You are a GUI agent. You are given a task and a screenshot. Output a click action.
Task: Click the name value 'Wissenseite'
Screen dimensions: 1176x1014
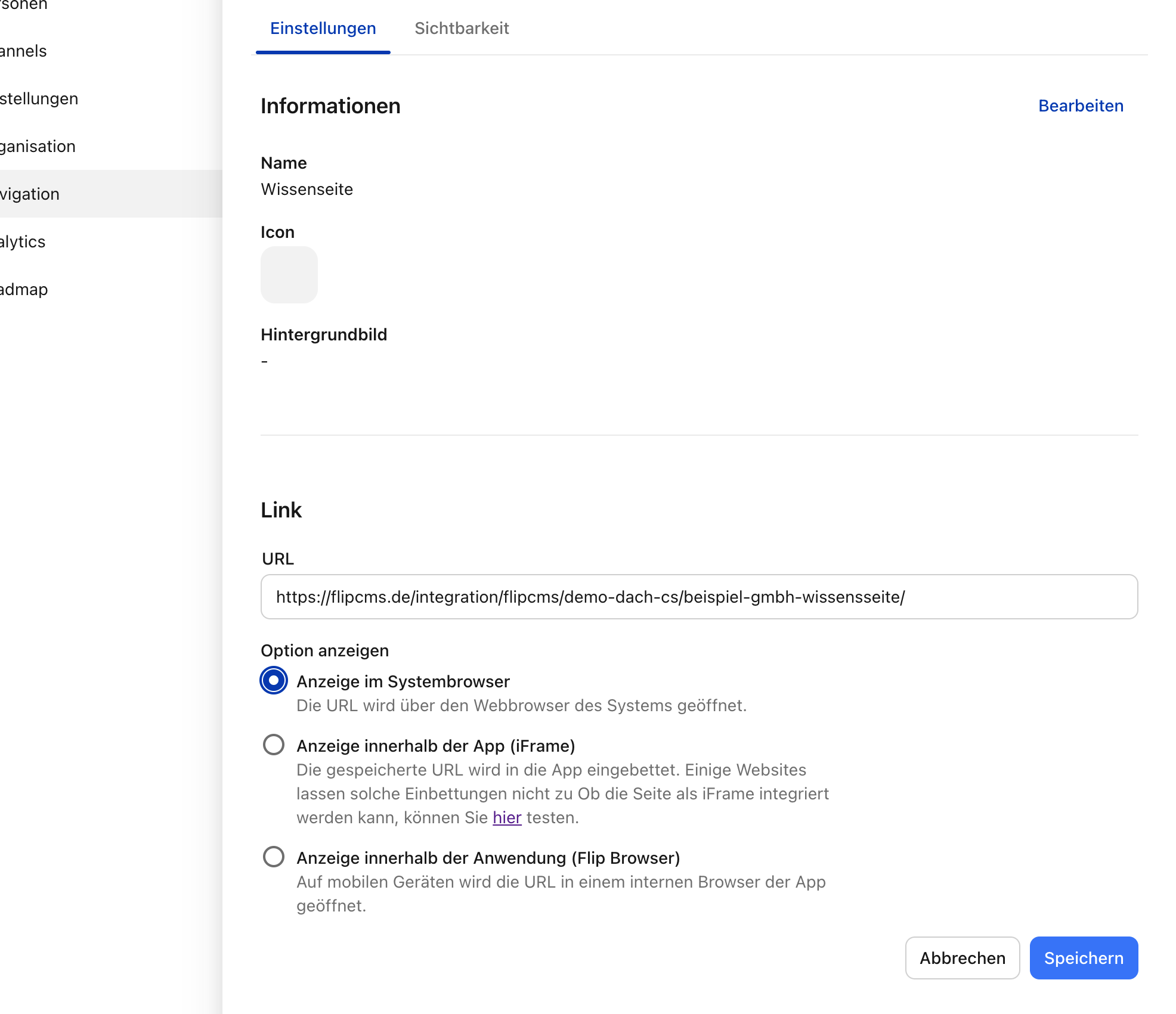pyautogui.click(x=307, y=189)
